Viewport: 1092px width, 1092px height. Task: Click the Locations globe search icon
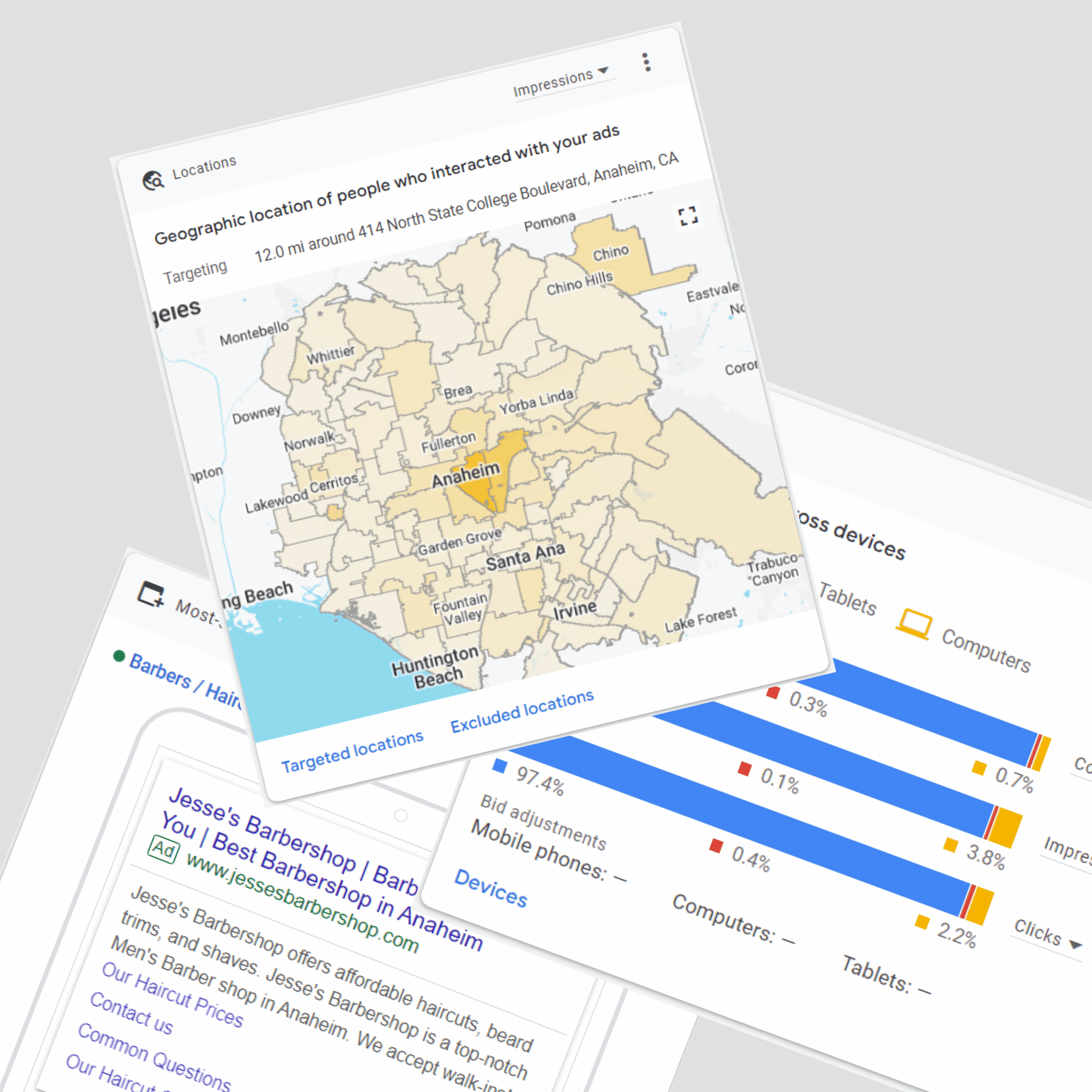click(x=153, y=181)
